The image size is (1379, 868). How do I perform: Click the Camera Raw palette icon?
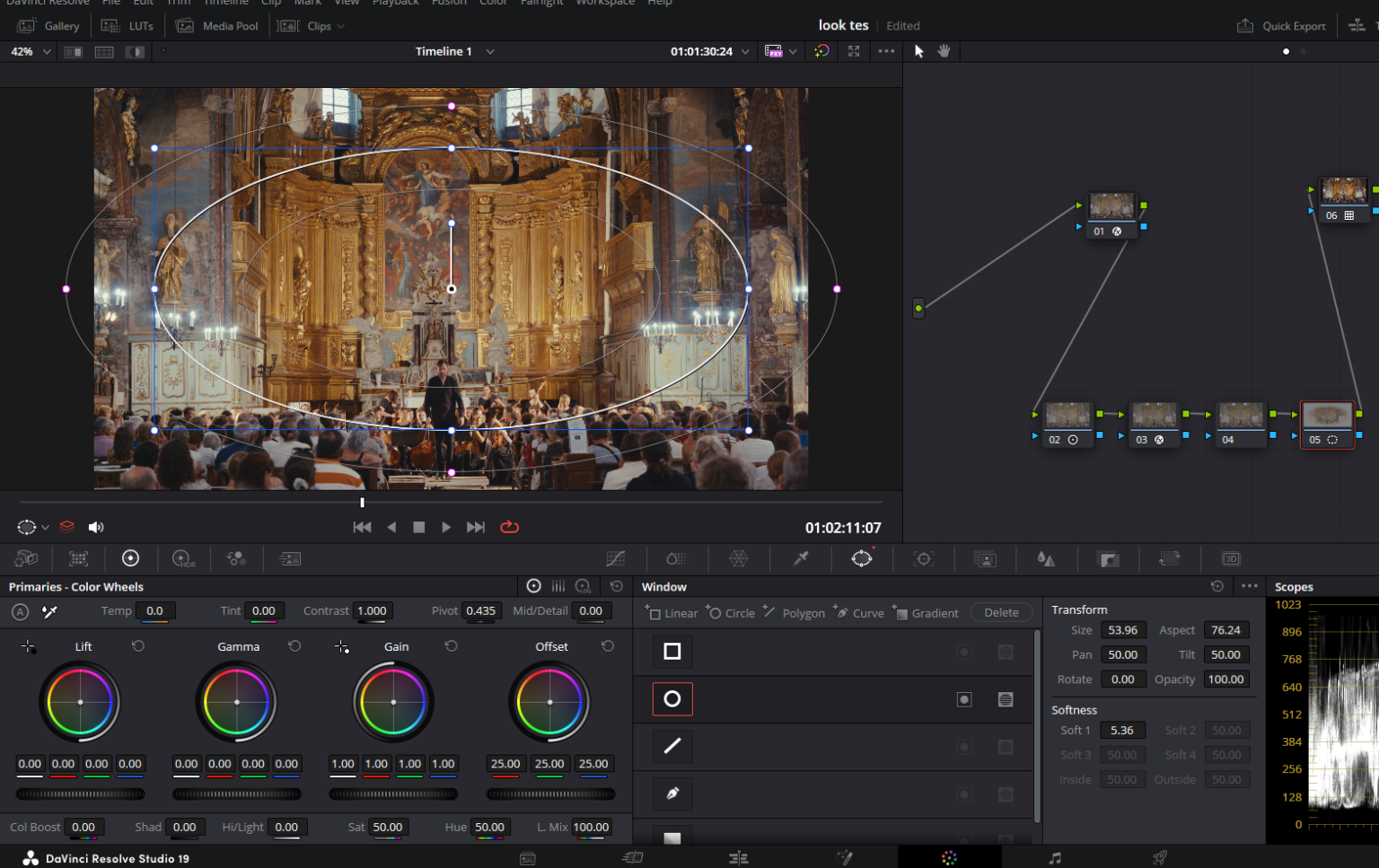pyautogui.click(x=26, y=558)
